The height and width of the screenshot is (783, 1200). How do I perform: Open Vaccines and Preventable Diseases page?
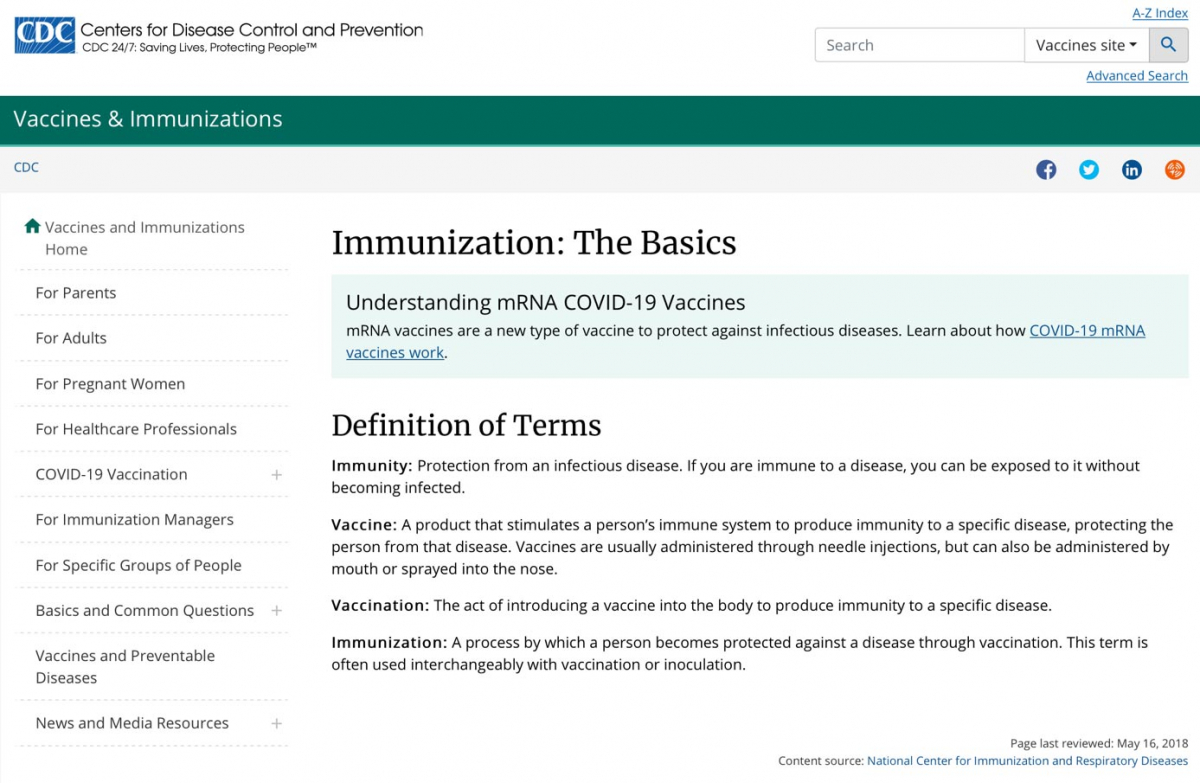125,667
